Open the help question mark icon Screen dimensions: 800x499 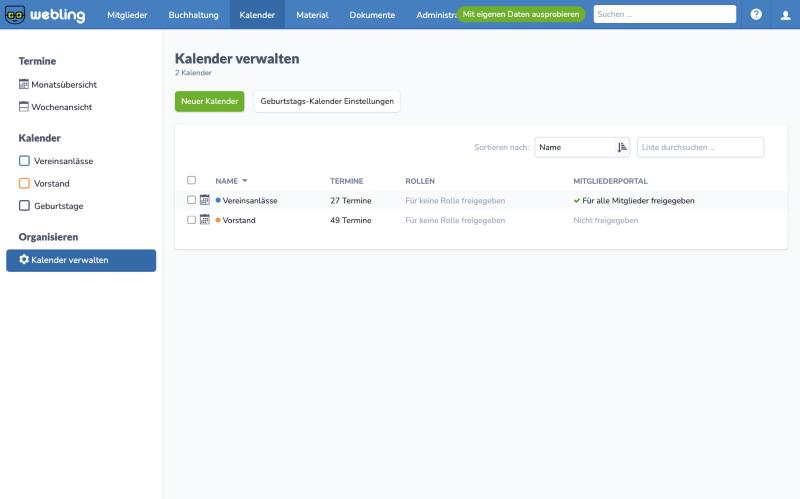point(756,14)
